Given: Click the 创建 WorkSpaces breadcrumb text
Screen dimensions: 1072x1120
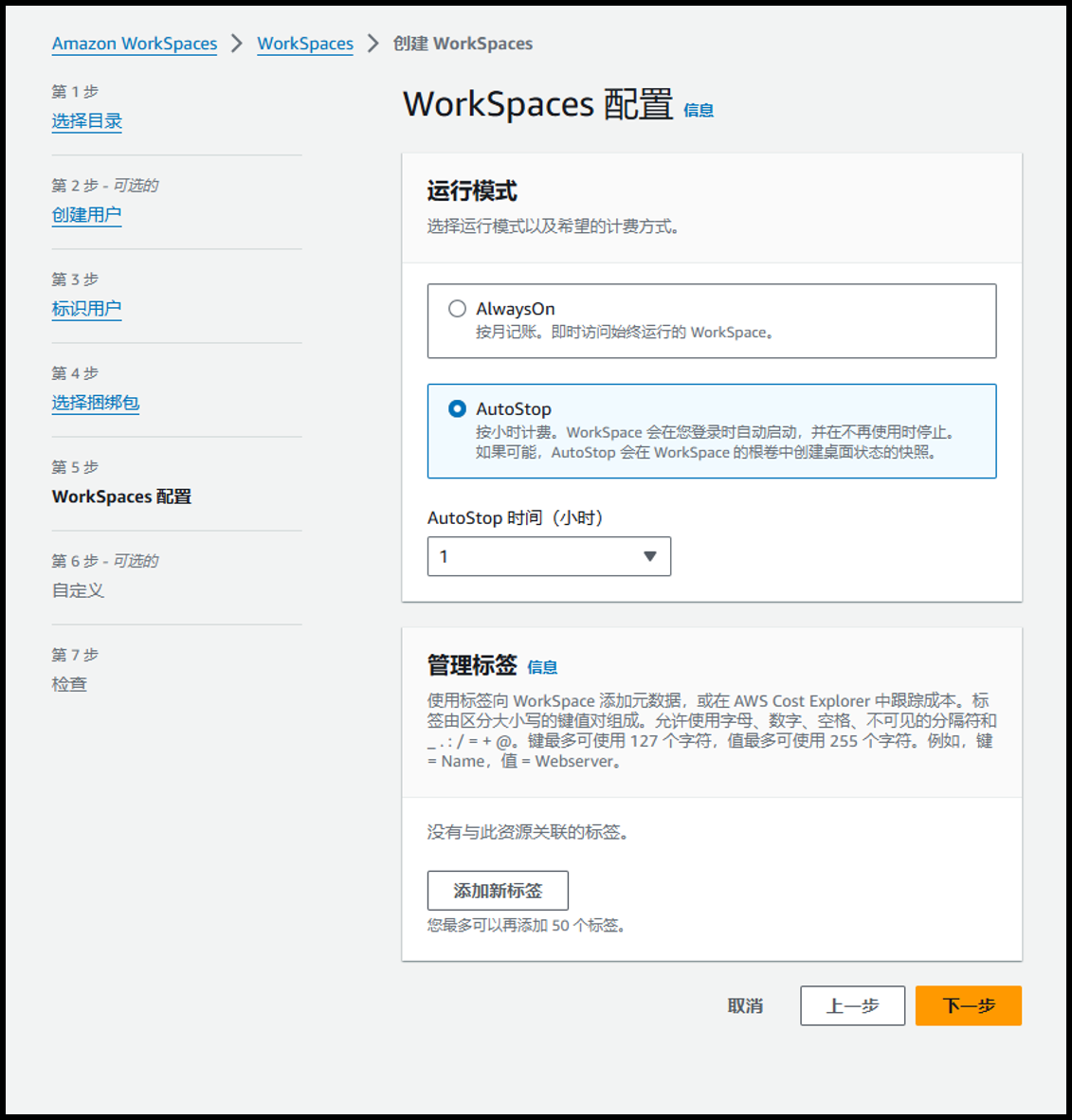Looking at the screenshot, I should pyautogui.click(x=463, y=44).
